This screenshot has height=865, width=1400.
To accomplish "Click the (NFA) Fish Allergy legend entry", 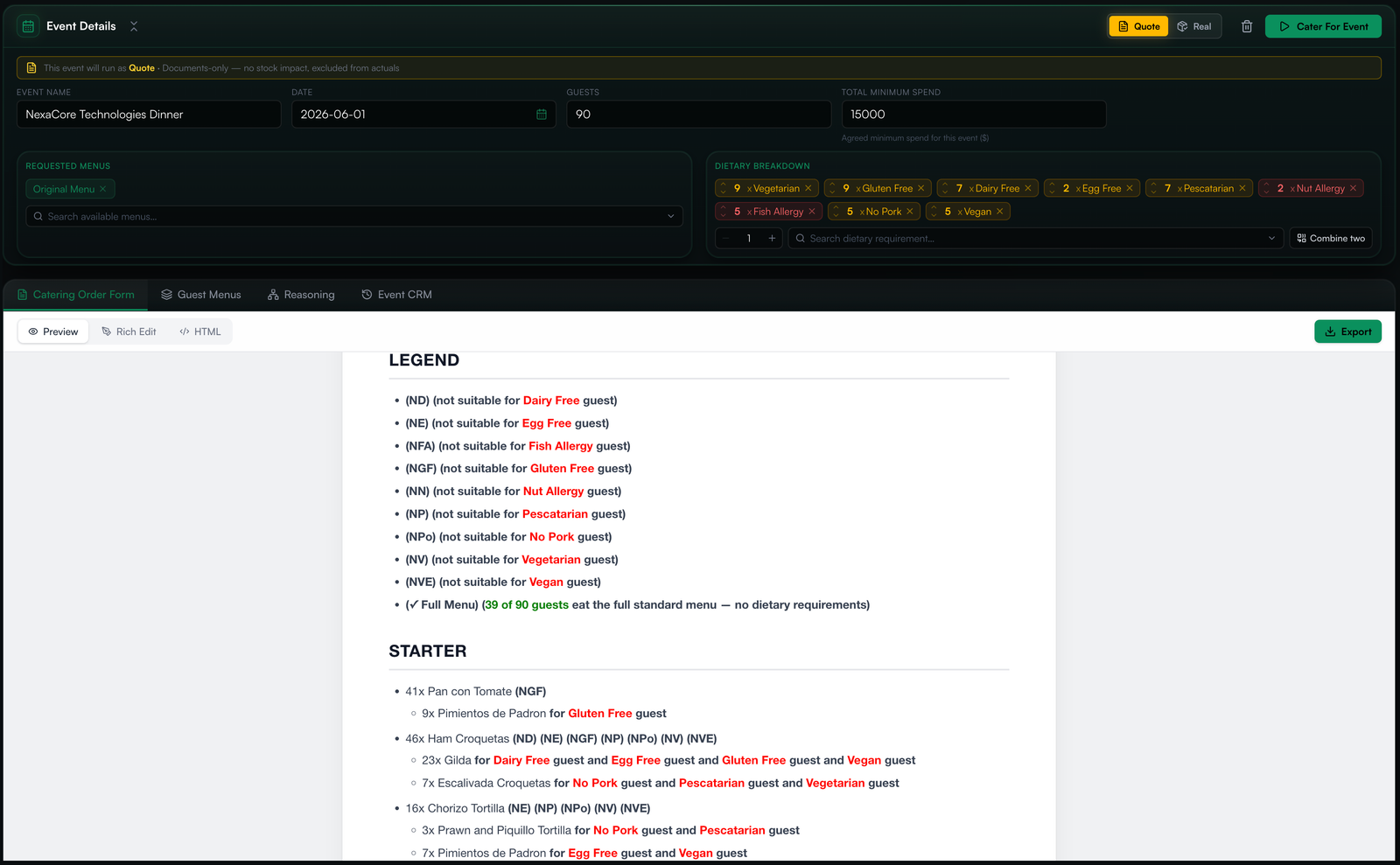I will [x=518, y=446].
